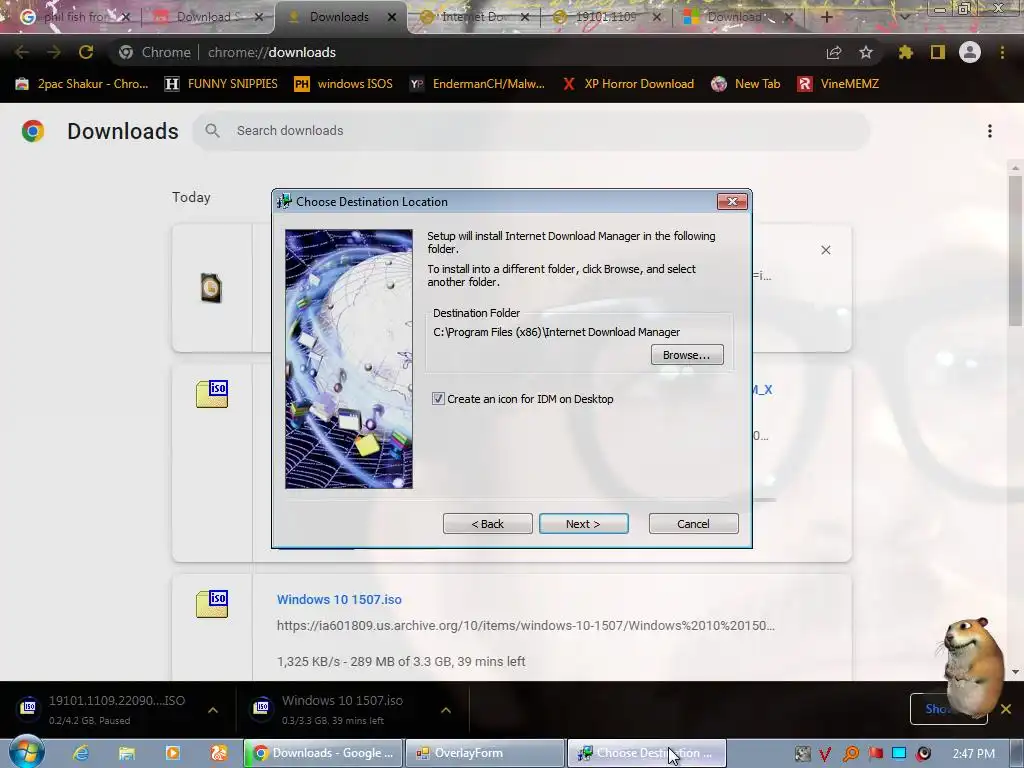Open Windows Media Player from the taskbar

pos(172,753)
